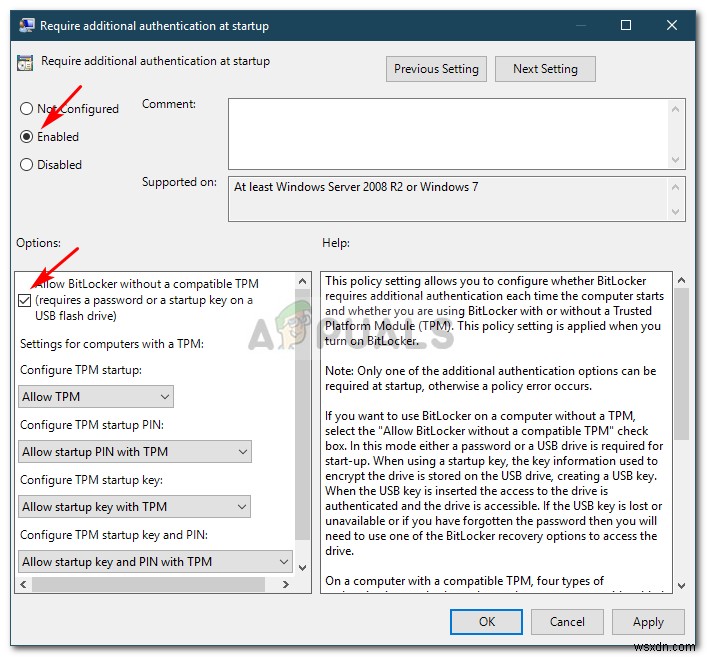The image size is (707, 657).
Task: Click the Help pane scroll up arrow
Action: 682,280
